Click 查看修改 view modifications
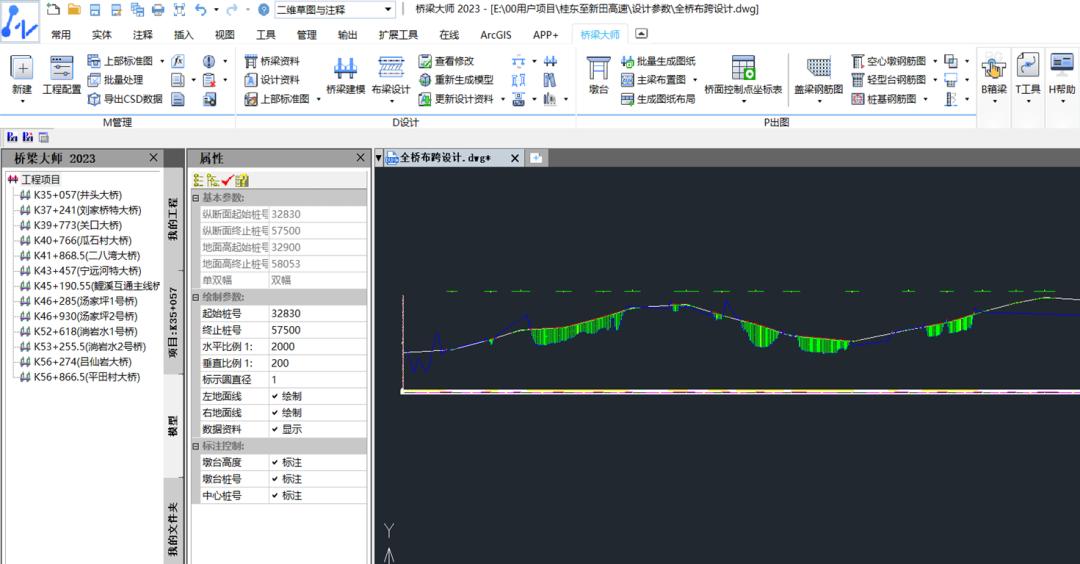 pos(446,61)
